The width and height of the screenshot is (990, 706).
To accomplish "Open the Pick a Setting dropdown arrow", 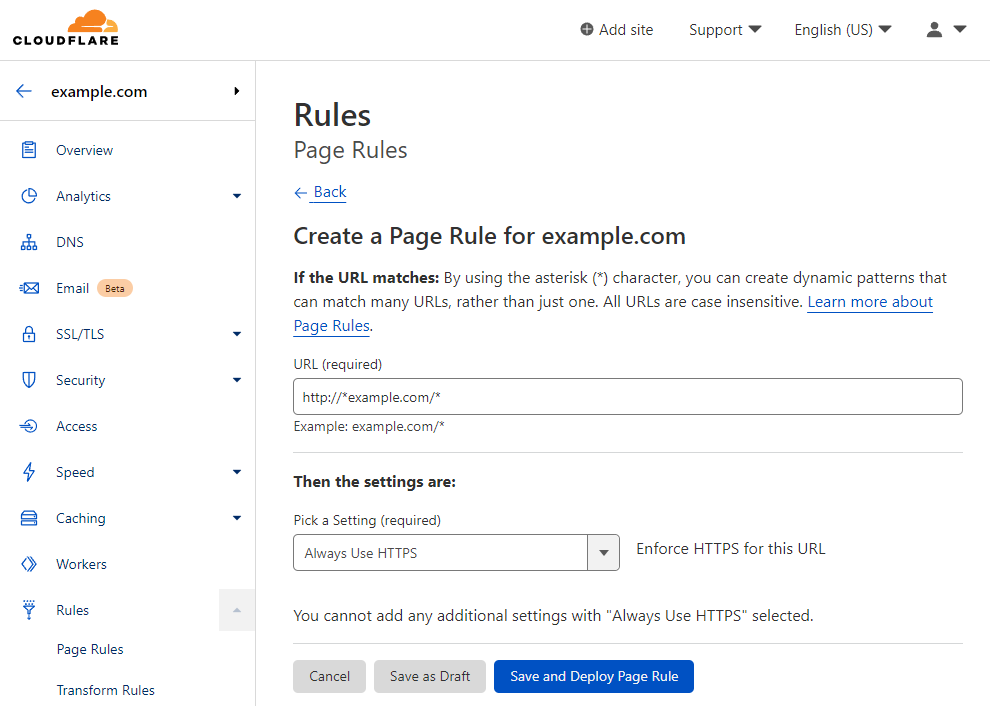I will pyautogui.click(x=603, y=552).
